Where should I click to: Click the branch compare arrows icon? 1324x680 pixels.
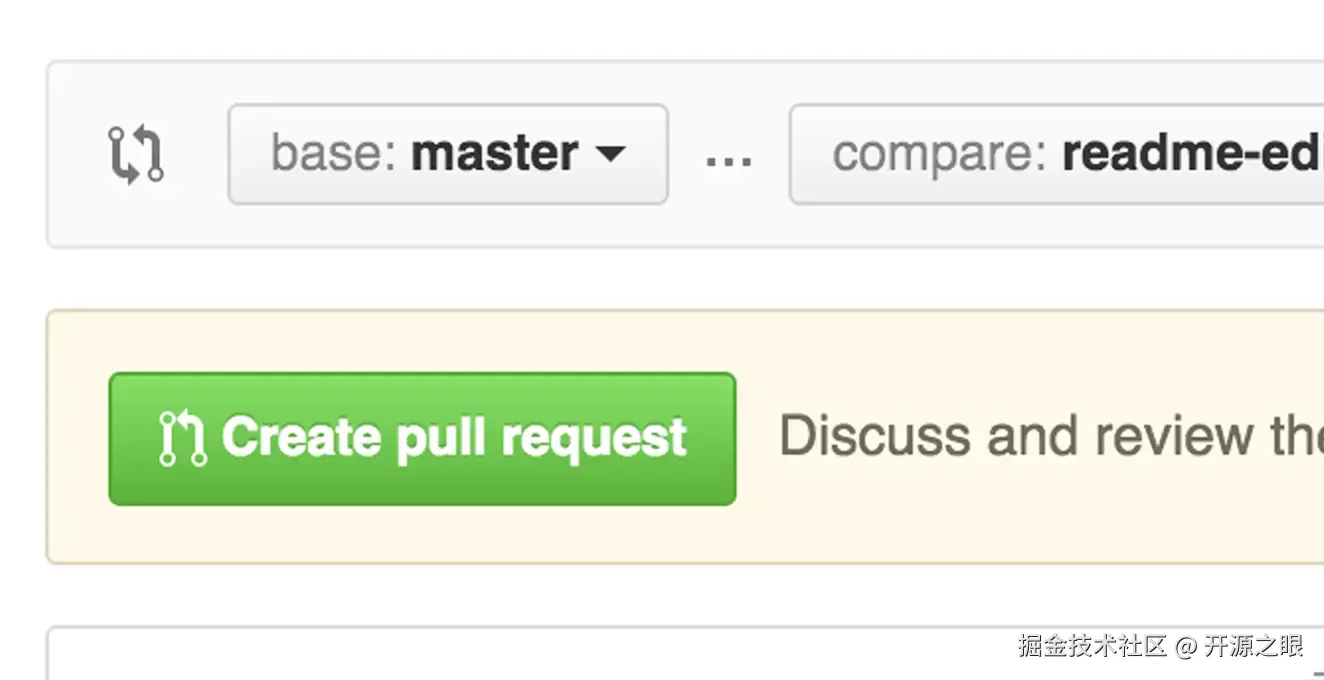coord(135,155)
